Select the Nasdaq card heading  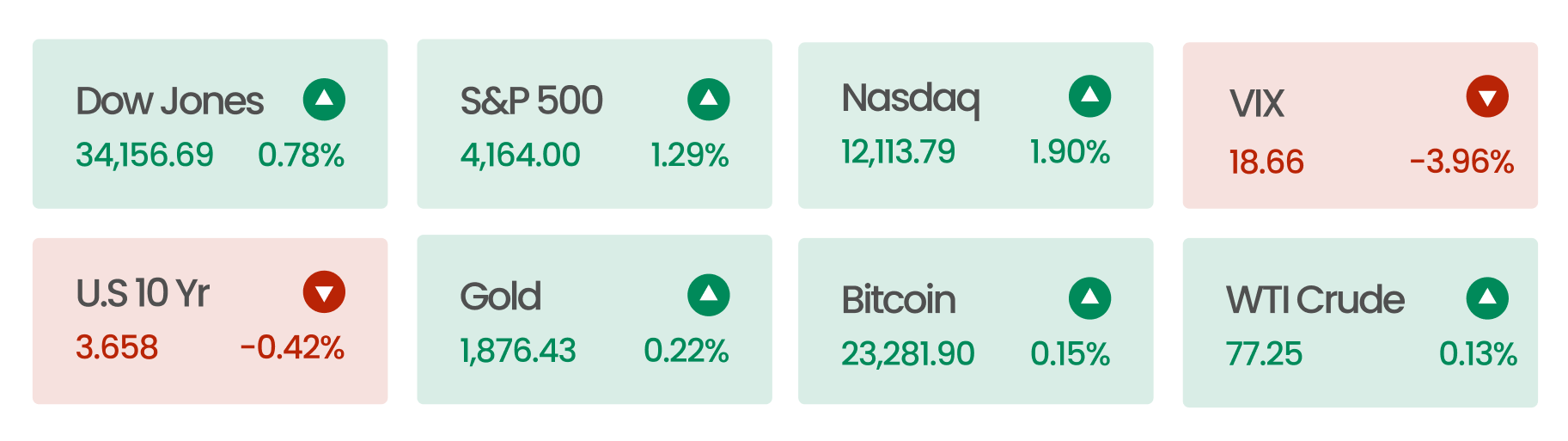pyautogui.click(x=911, y=100)
